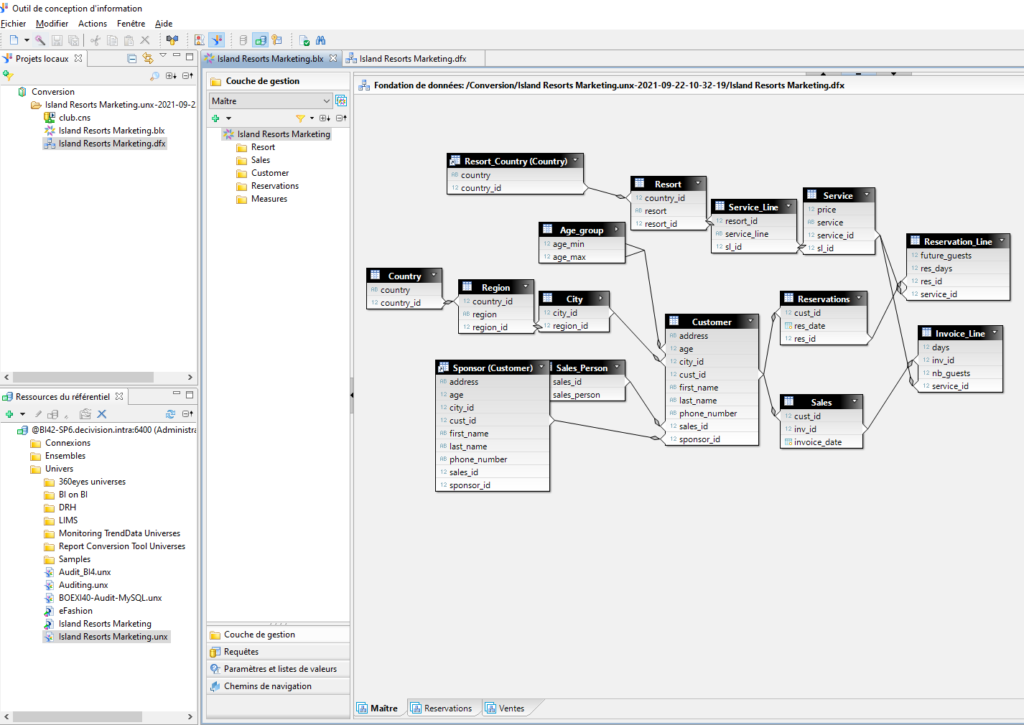Viewport: 1024px width, 725px height.
Task: Click the view icon beside Maître dropdown
Action: 341,101
